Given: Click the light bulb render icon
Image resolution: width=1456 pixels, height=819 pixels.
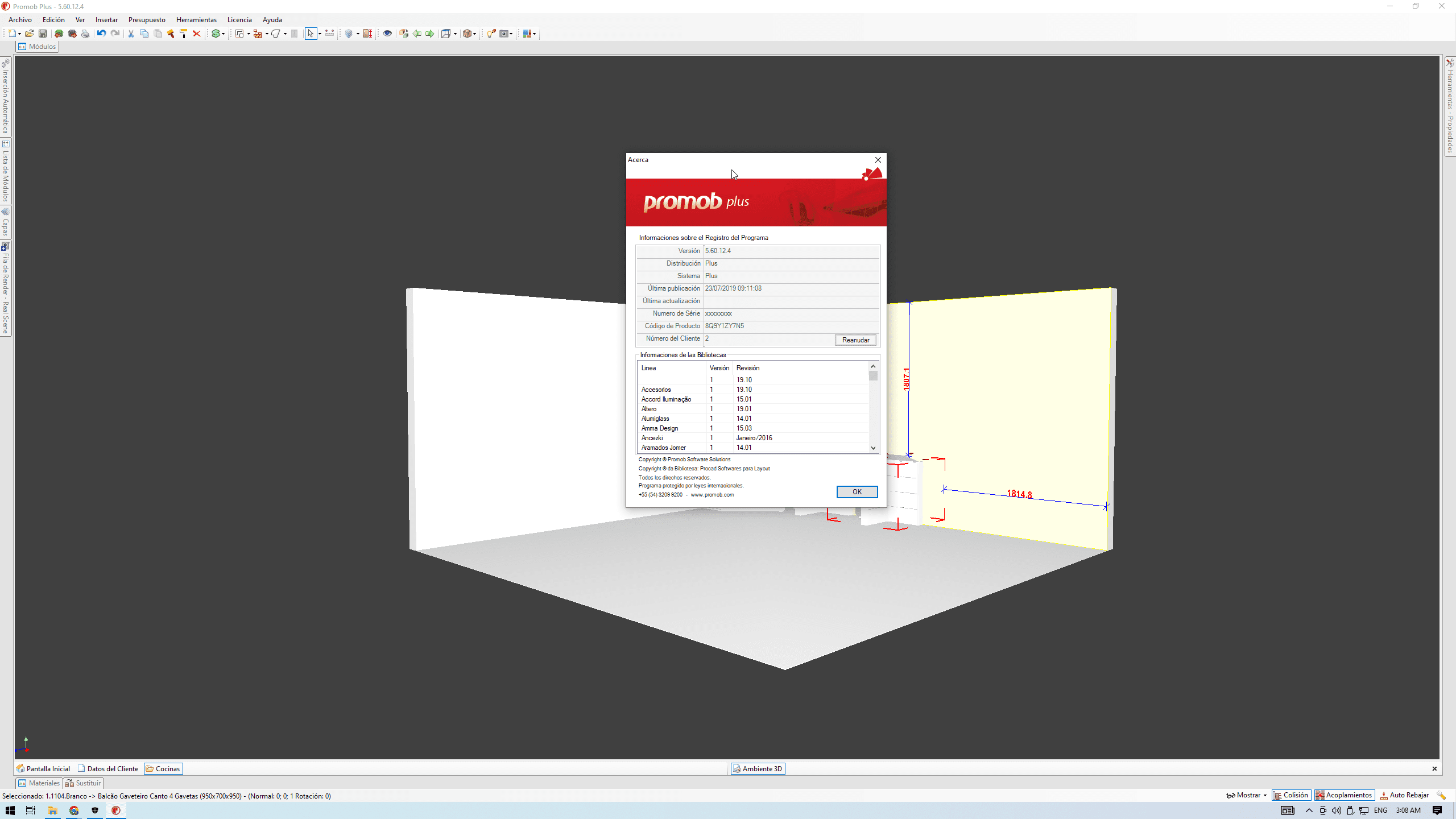Looking at the screenshot, I should click(x=490, y=34).
